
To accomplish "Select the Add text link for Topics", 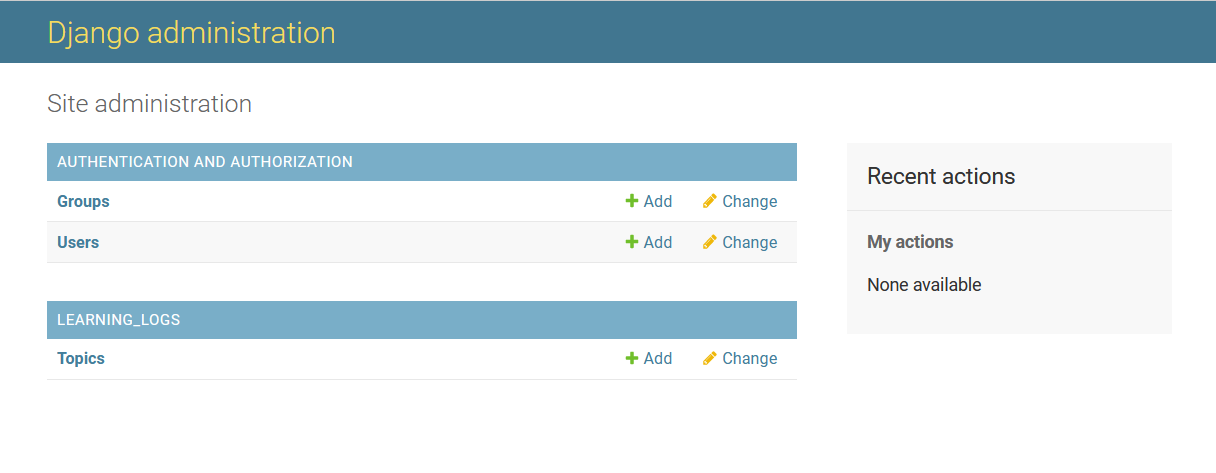I will (658, 358).
